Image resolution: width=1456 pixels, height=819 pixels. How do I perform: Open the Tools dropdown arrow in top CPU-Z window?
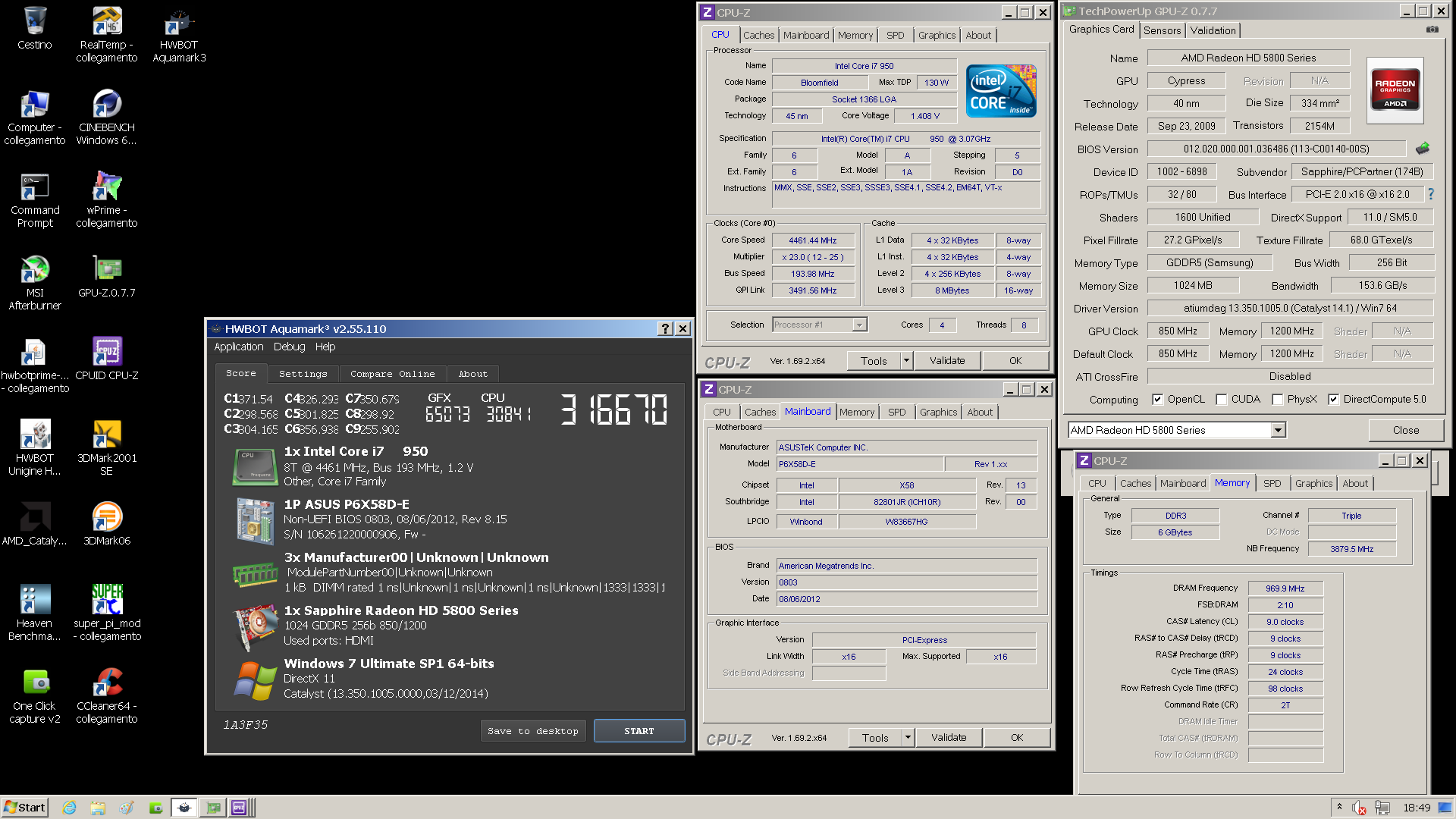(x=905, y=361)
